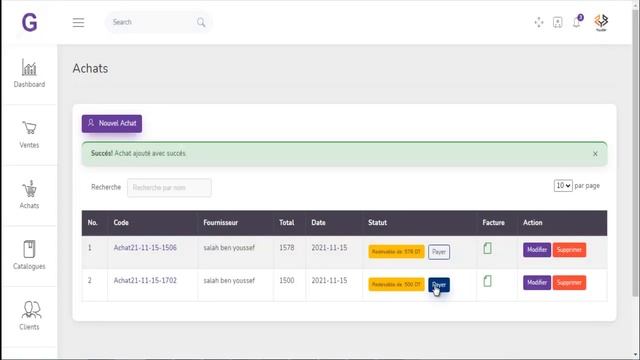The height and width of the screenshot is (360, 640).
Task: Open user profile avatar menu
Action: click(601, 22)
